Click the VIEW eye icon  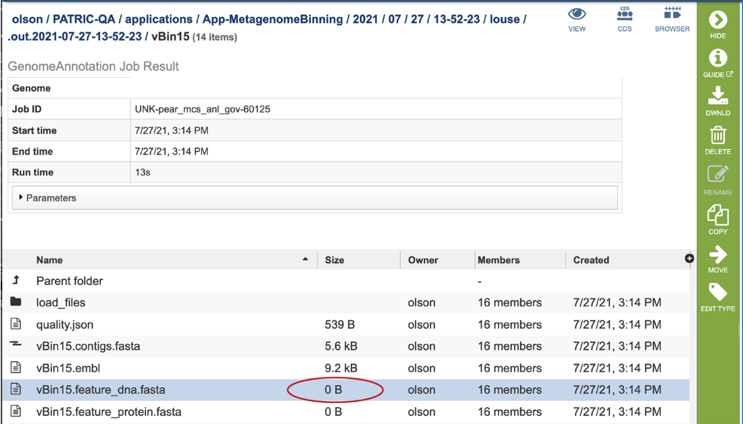[577, 14]
